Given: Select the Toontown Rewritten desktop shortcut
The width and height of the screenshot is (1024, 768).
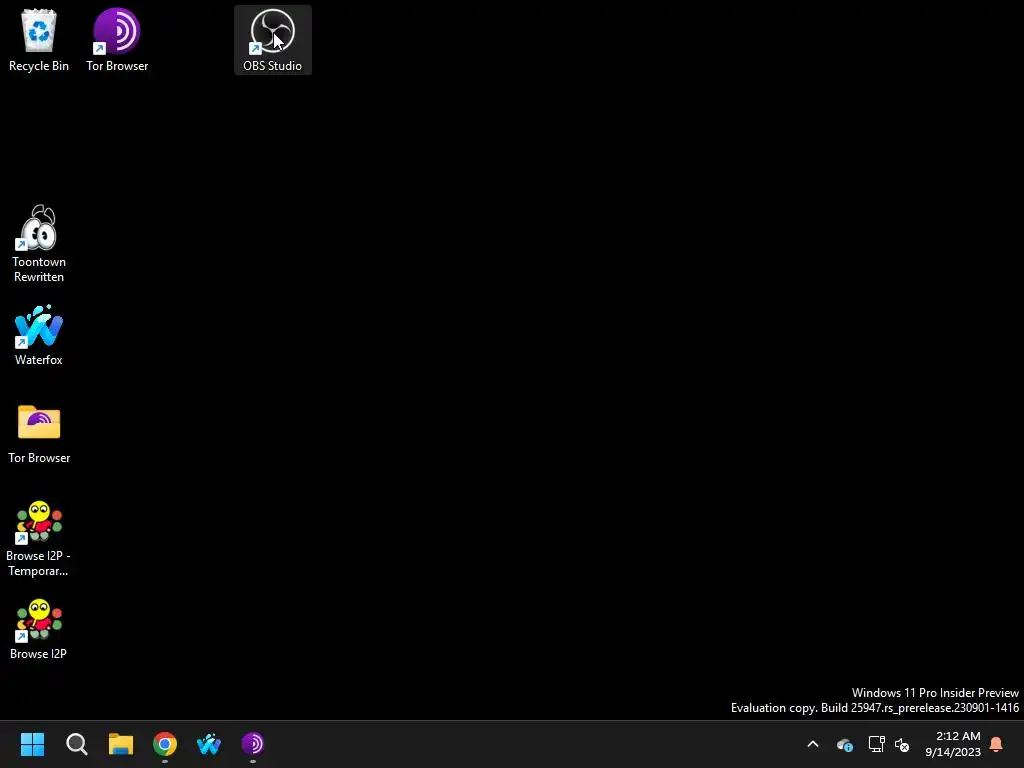Looking at the screenshot, I should [x=39, y=244].
